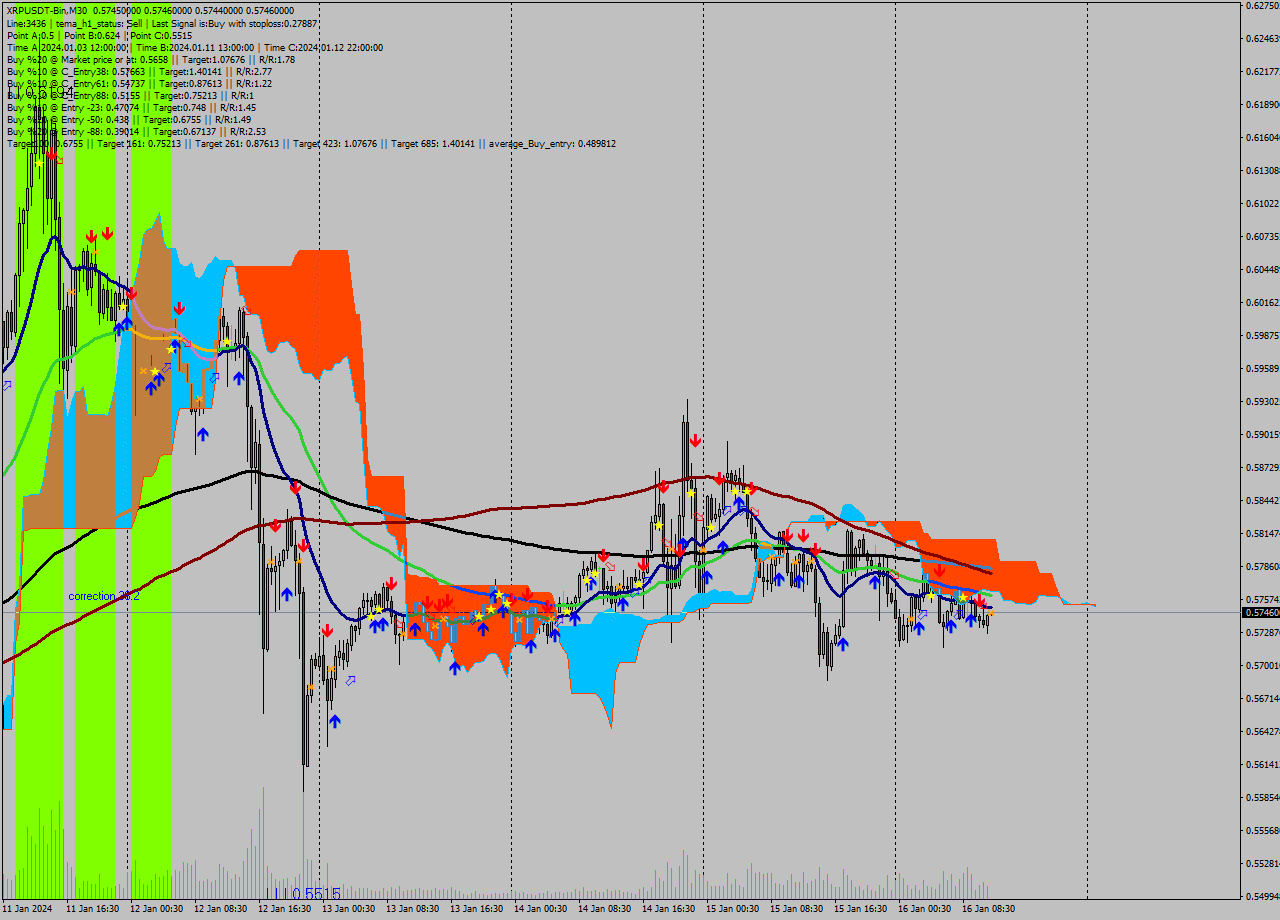Click the '14 Jan 08:30' time axis label

(605, 909)
